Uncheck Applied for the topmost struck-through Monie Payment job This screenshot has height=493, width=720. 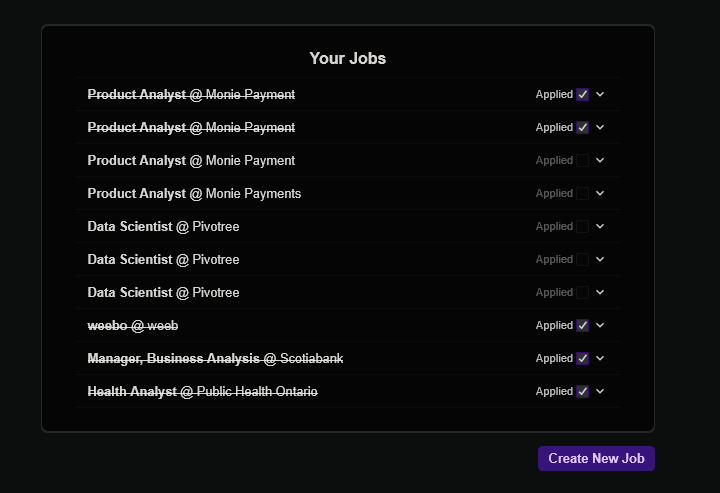tap(582, 95)
